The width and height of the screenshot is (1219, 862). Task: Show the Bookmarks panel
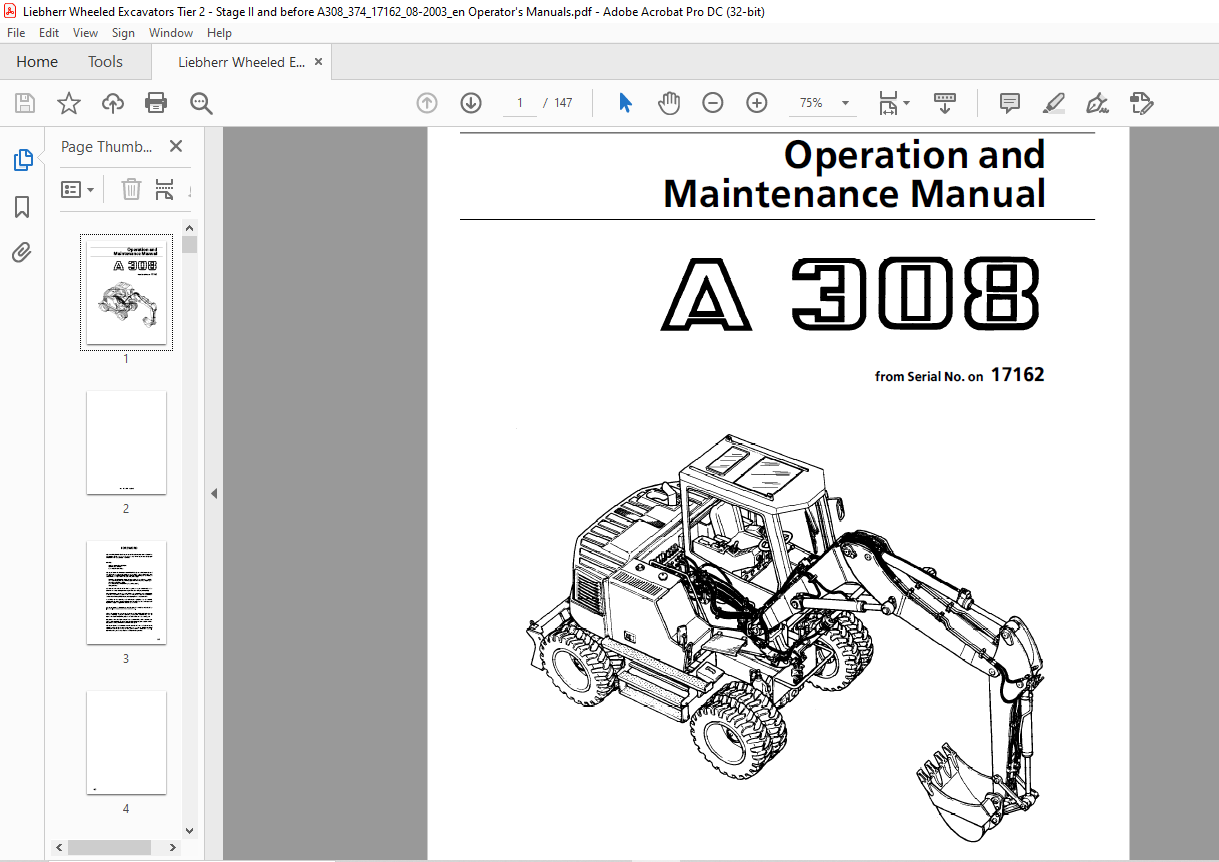(x=22, y=207)
